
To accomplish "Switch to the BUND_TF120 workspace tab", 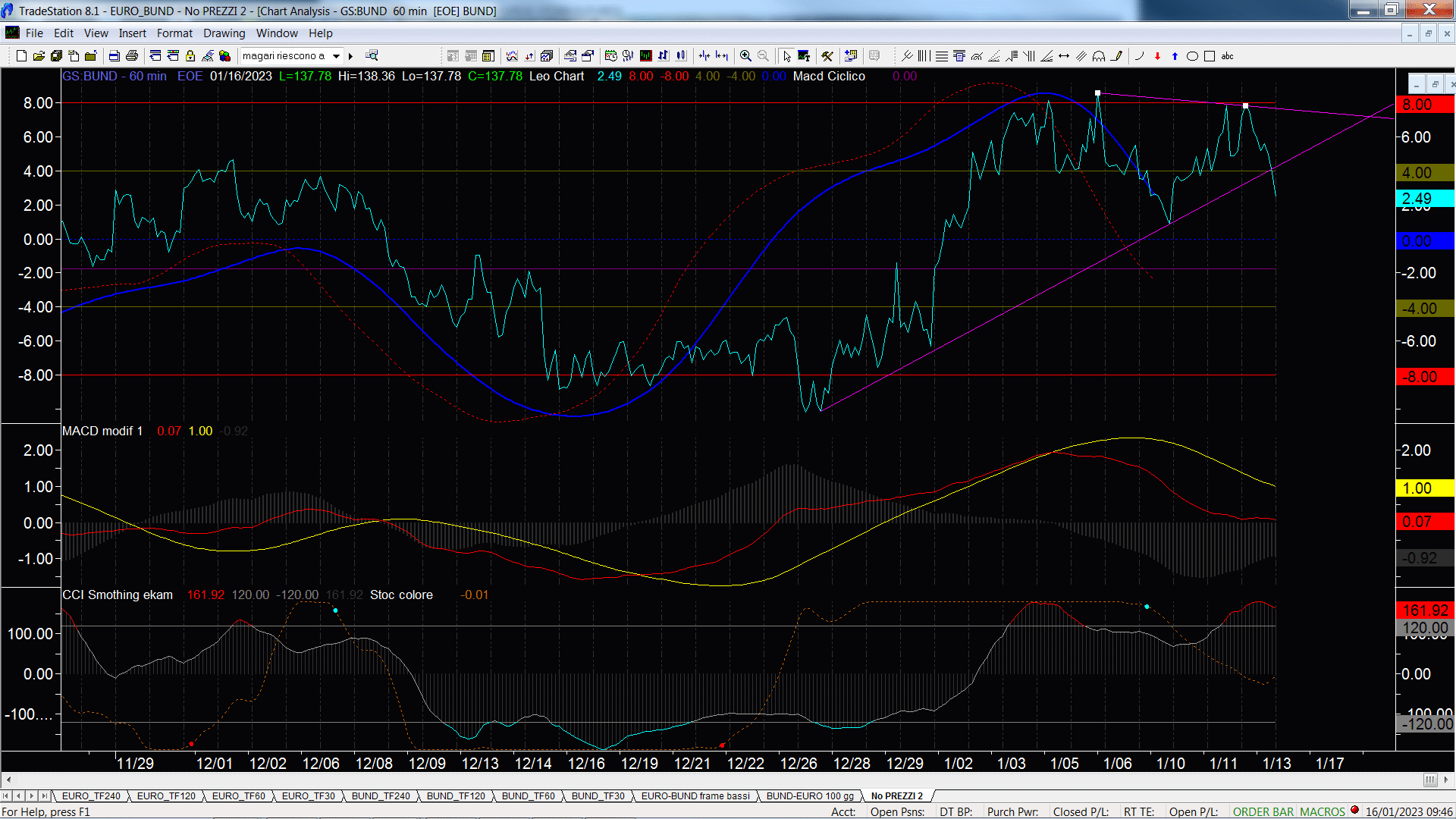I will tap(456, 795).
